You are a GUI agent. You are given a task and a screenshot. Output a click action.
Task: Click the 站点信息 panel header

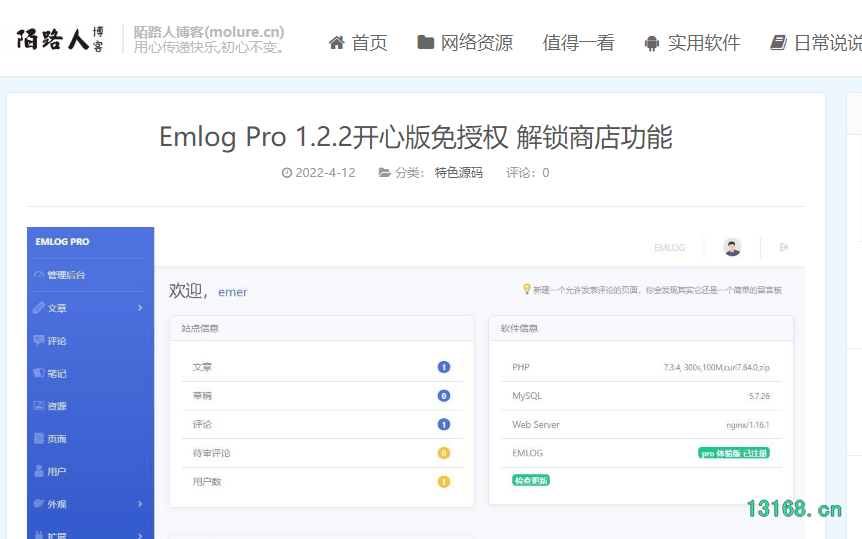point(322,328)
